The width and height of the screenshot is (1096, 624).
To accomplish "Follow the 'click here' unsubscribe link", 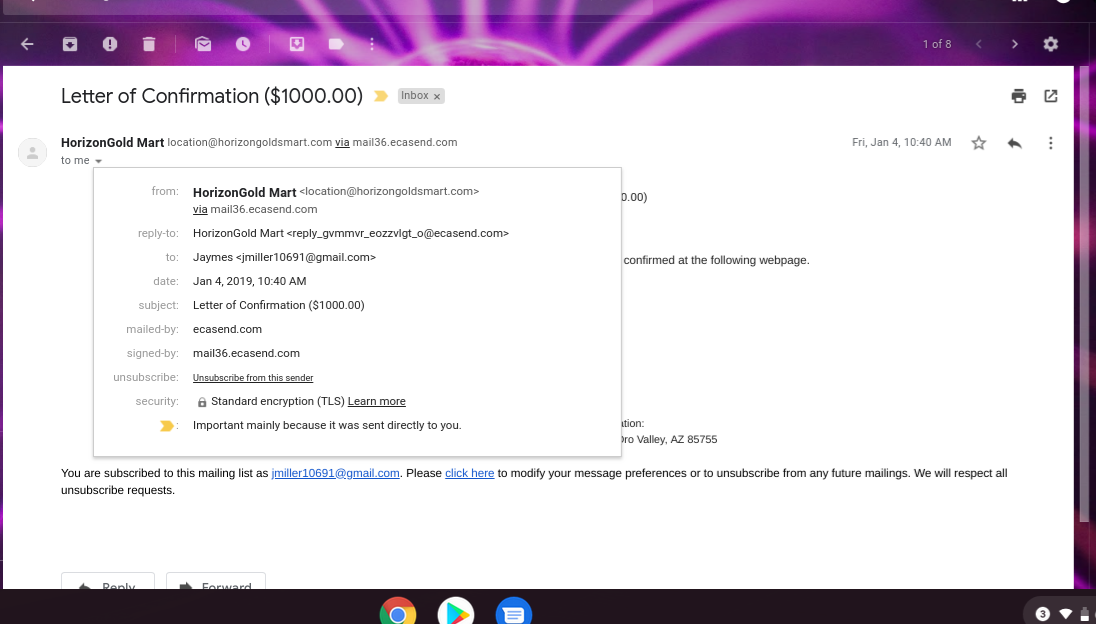I will pos(470,474).
